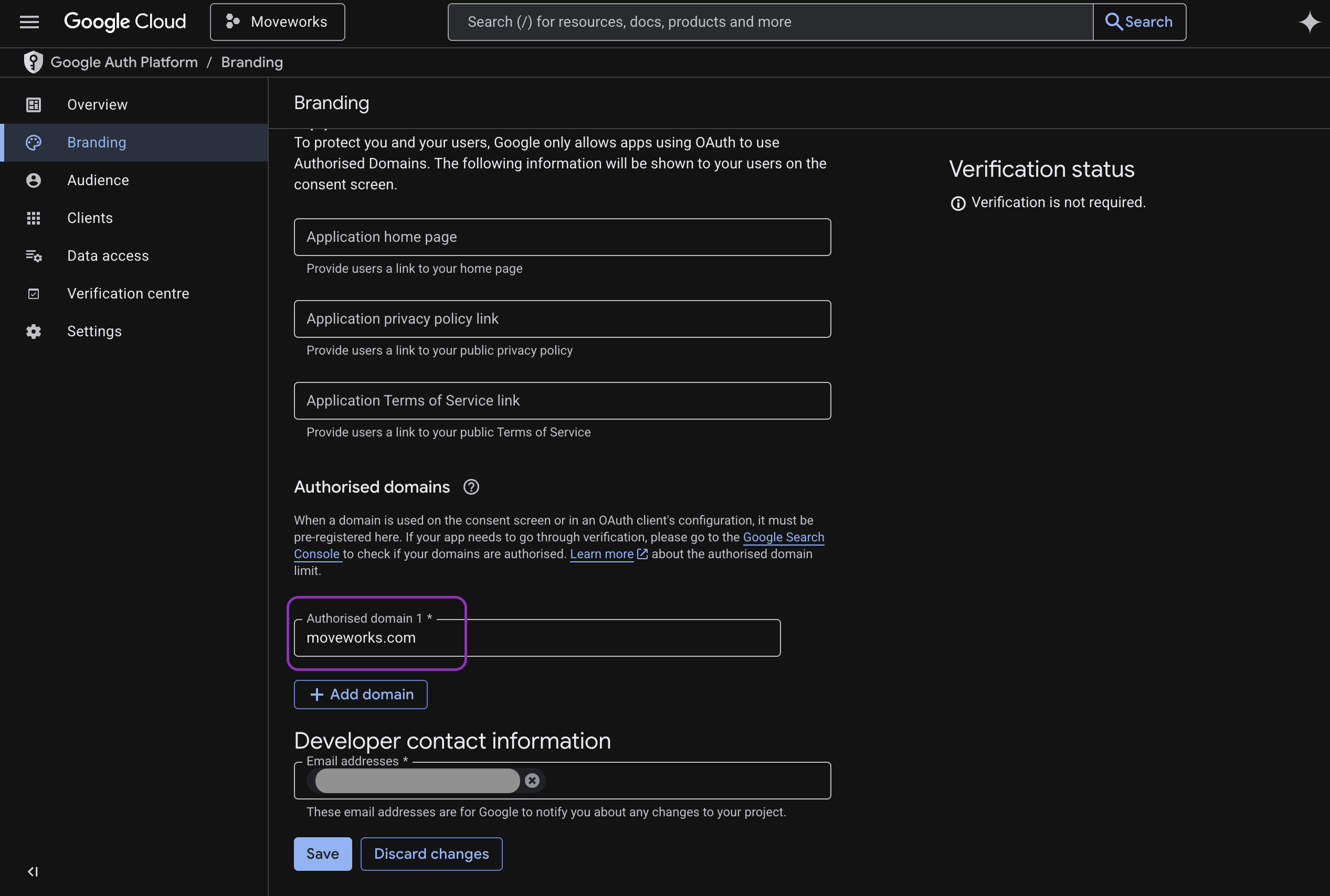The height and width of the screenshot is (896, 1330).
Task: Remove the email address chip
Action: 532,781
